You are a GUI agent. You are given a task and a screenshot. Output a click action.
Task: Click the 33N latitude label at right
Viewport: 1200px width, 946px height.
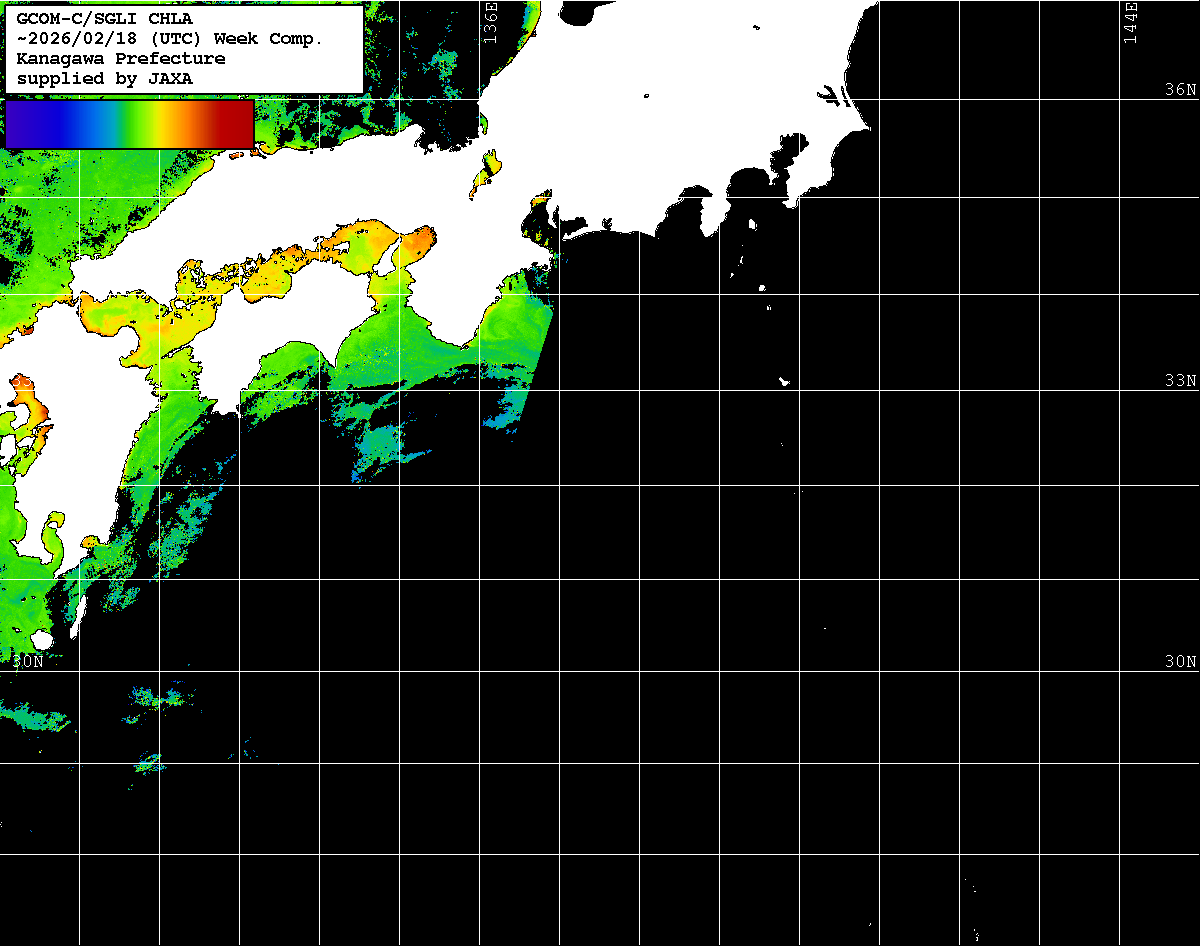tap(1180, 381)
